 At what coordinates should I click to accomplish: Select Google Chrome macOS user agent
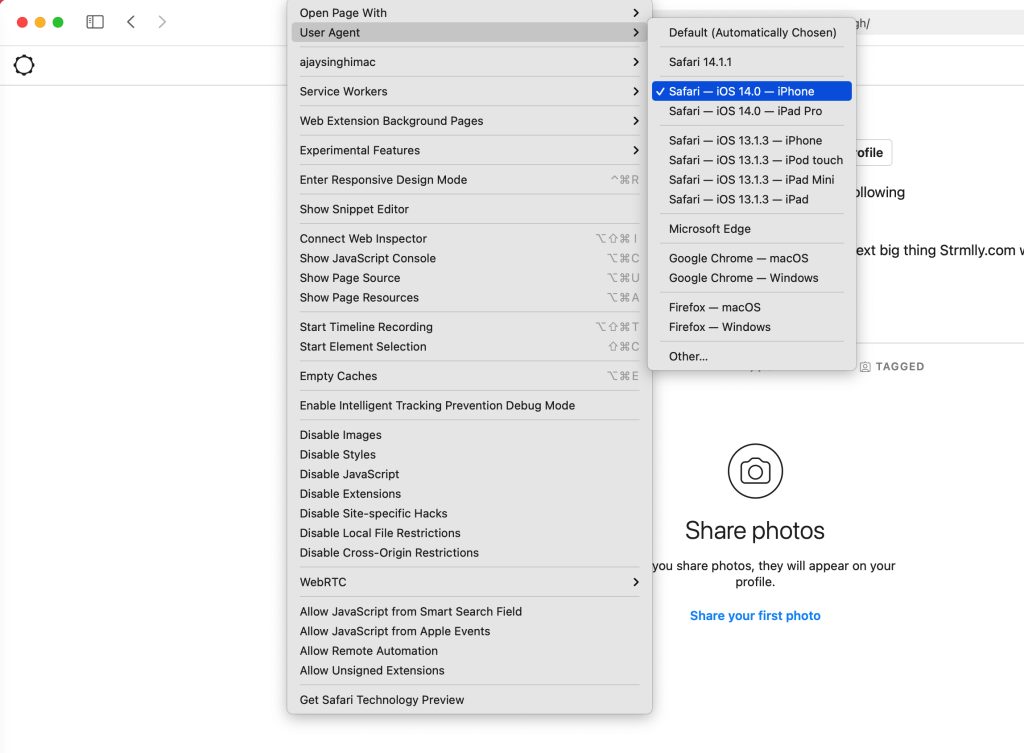[x=752, y=258]
